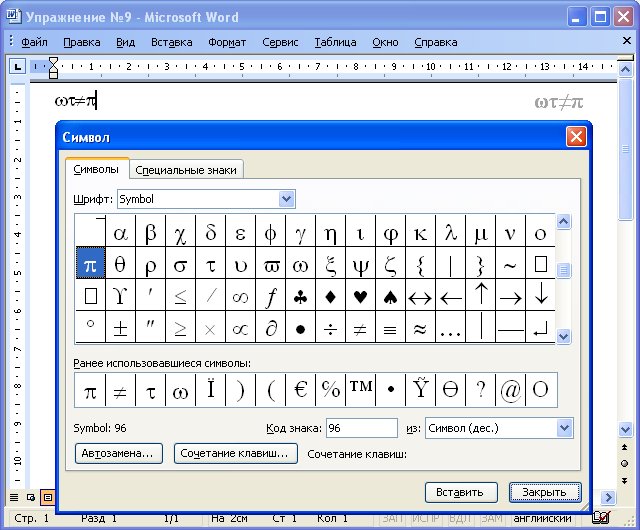
Task: Pick the left-right double arrow symbol
Action: click(420, 295)
